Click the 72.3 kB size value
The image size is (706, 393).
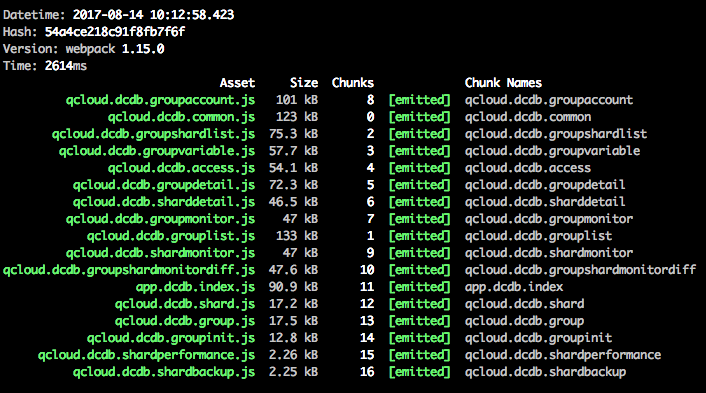coord(294,185)
